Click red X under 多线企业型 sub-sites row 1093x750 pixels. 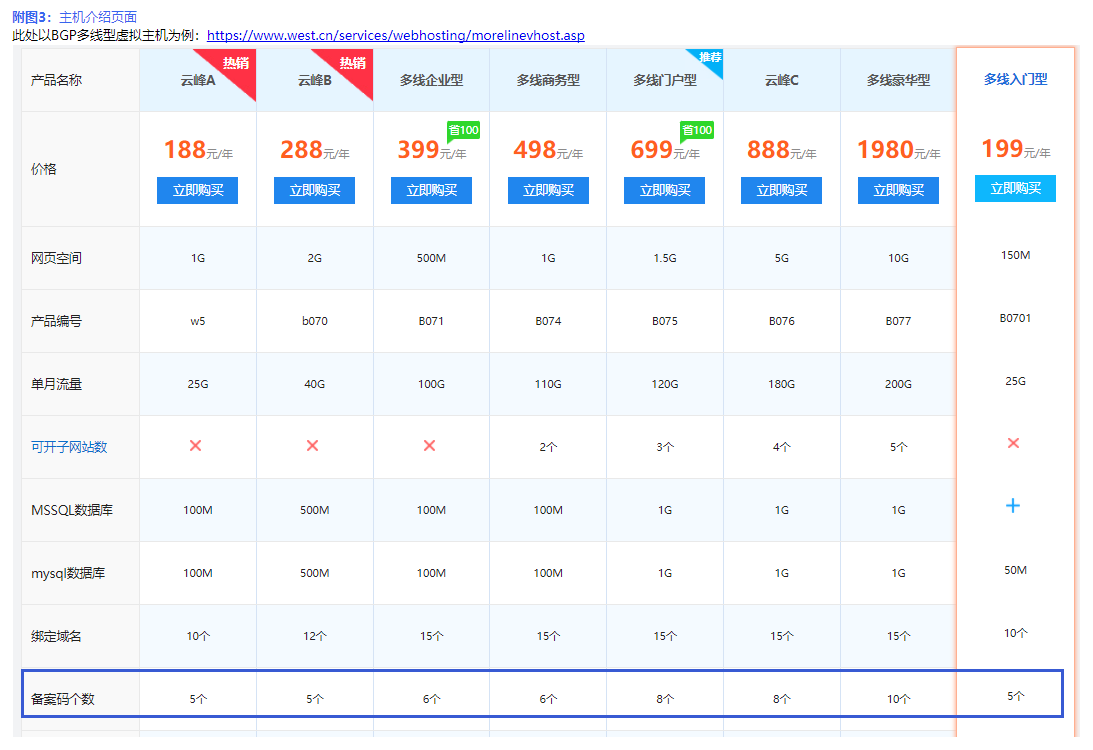click(430, 446)
